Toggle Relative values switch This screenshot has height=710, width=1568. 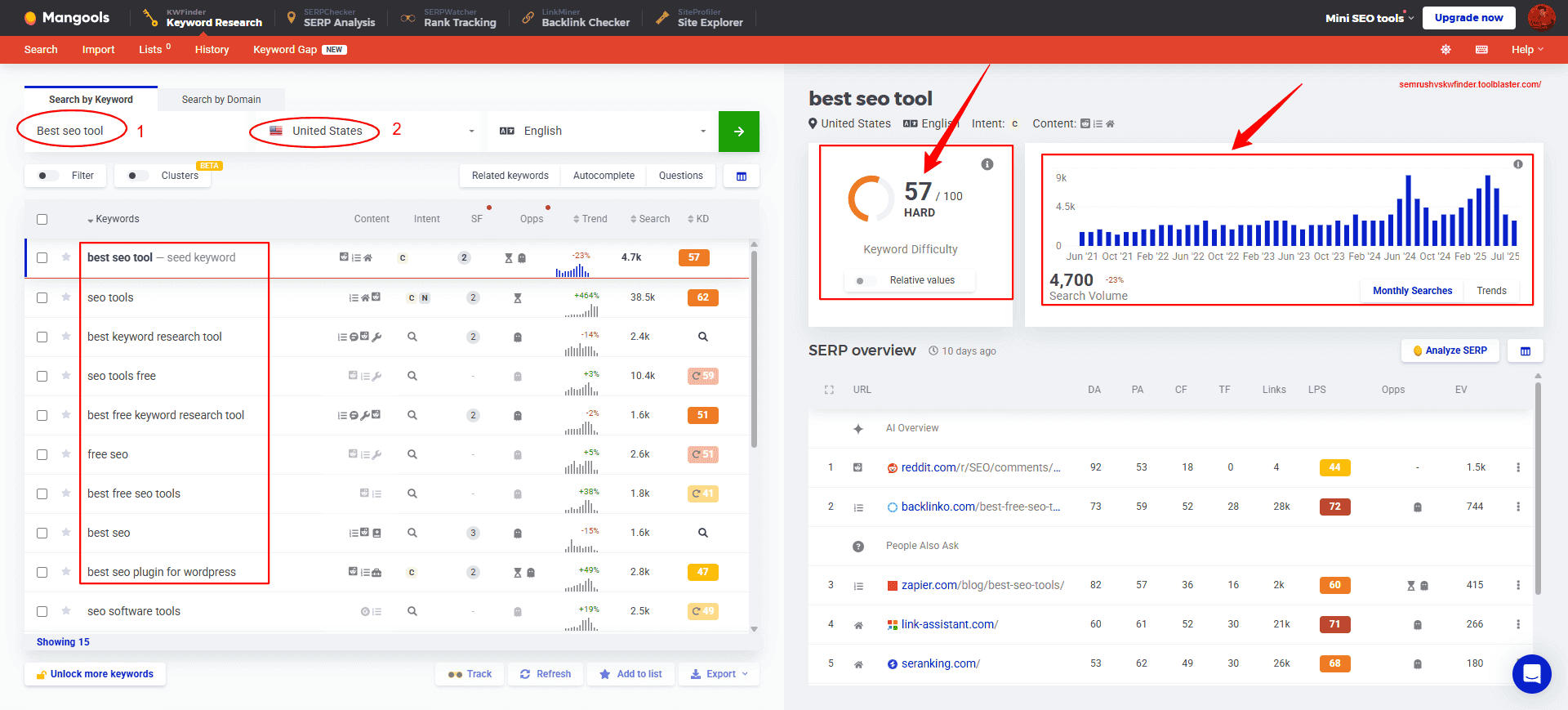[x=864, y=281]
